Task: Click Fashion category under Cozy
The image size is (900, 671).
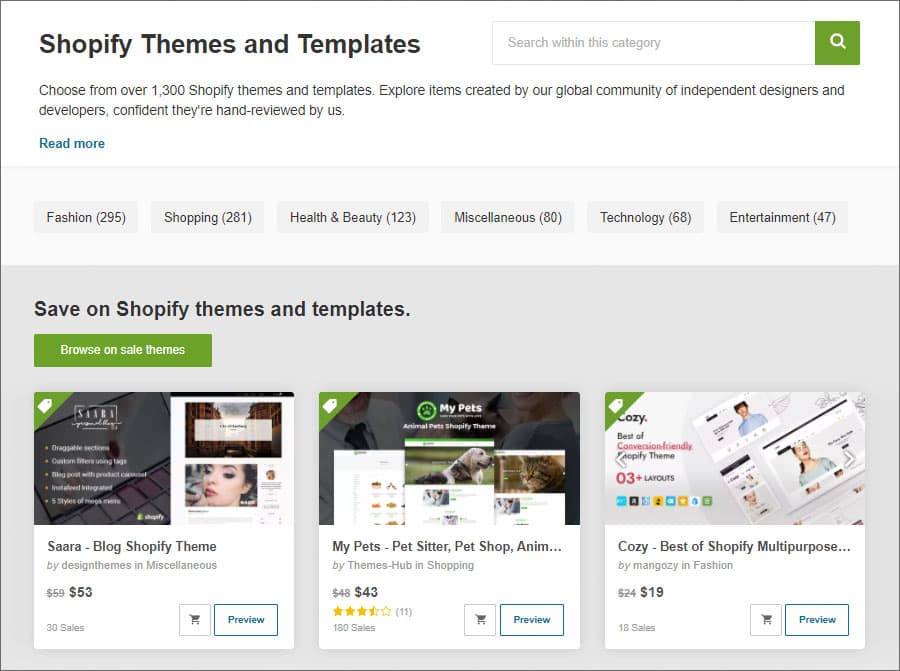Action: point(713,565)
